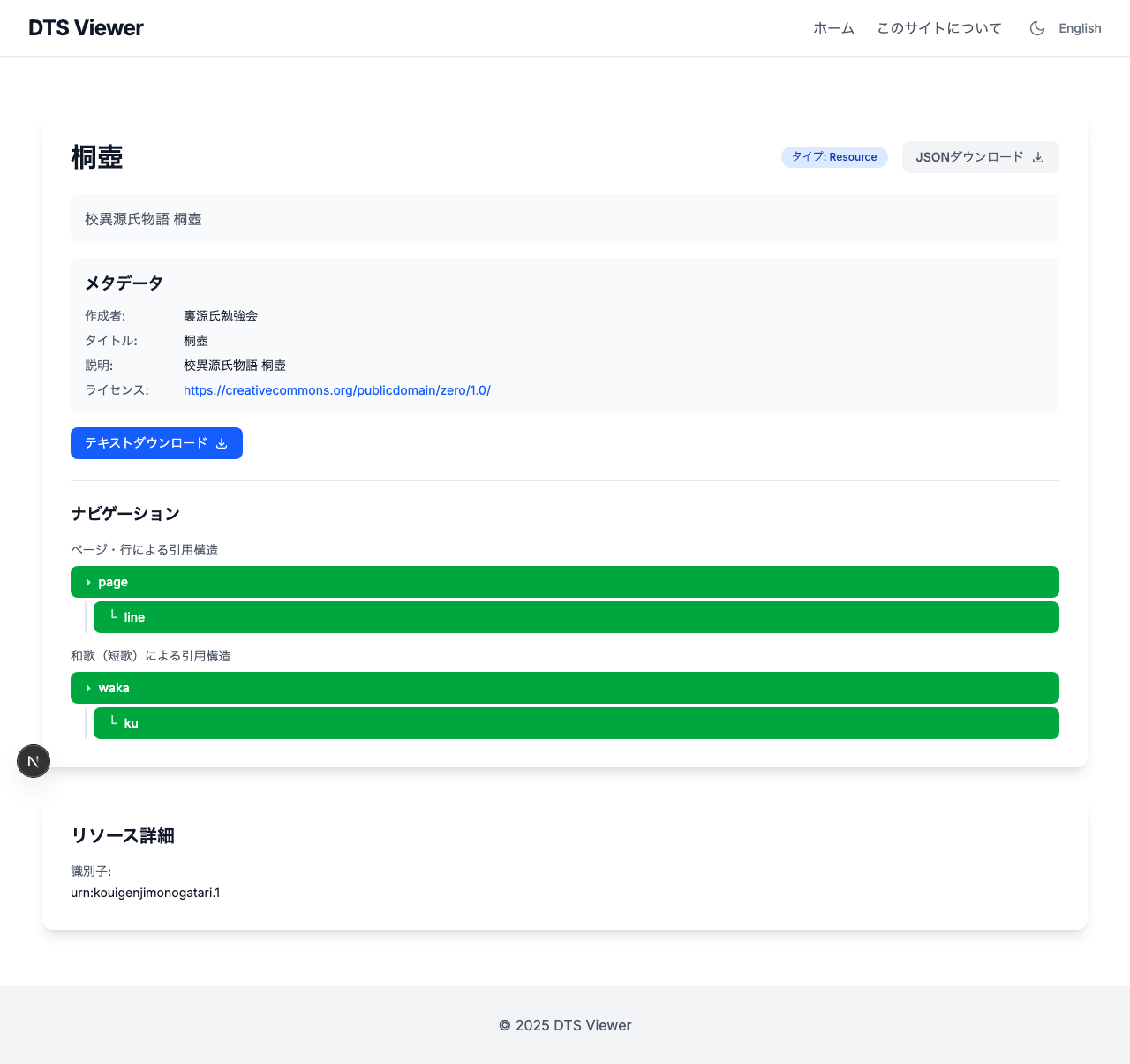Click the download icon in テキストダウンロード
The height and width of the screenshot is (1064, 1130).
click(x=222, y=443)
